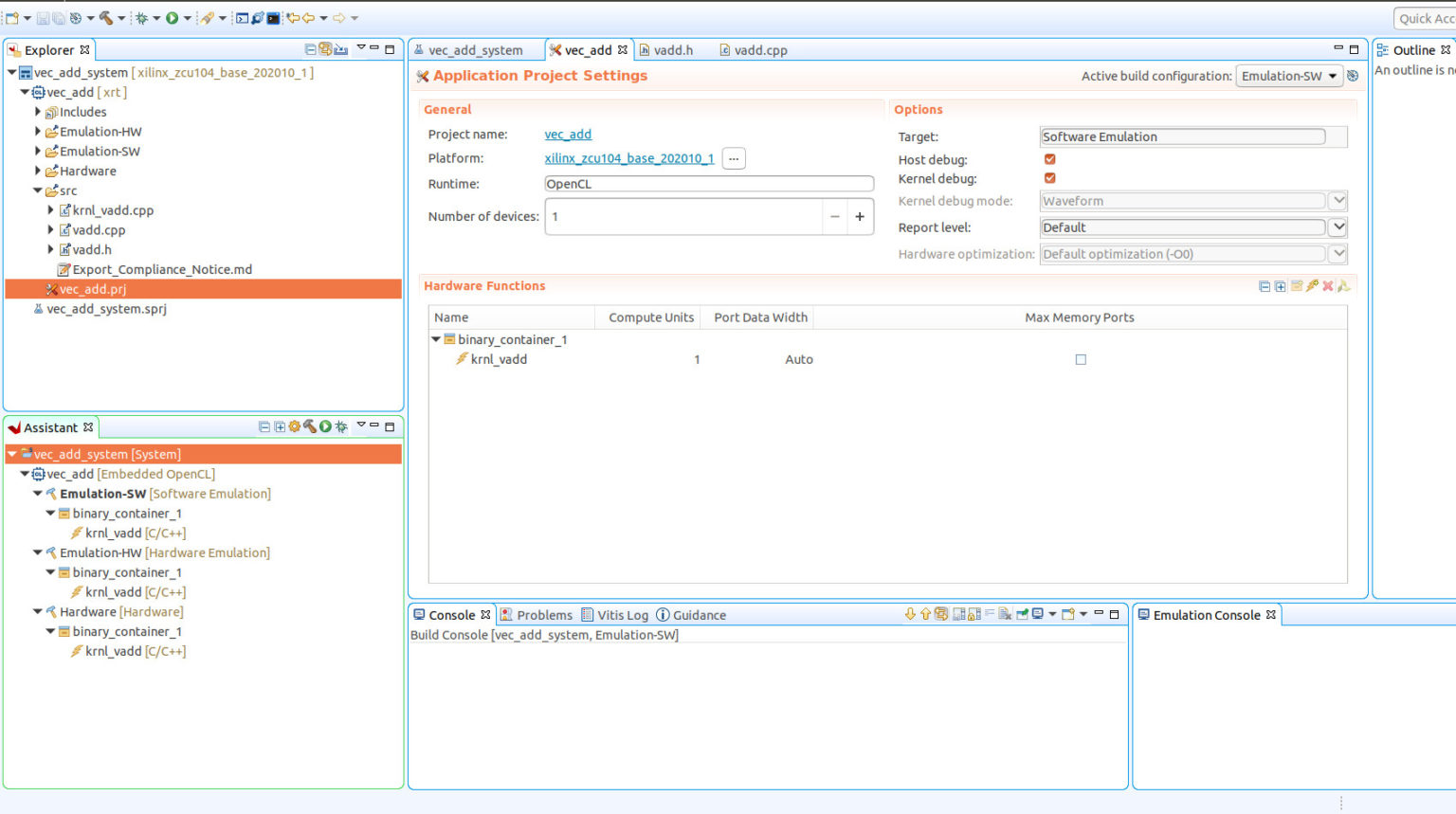
Task: Remove hardware function with red X icon
Action: (1328, 285)
